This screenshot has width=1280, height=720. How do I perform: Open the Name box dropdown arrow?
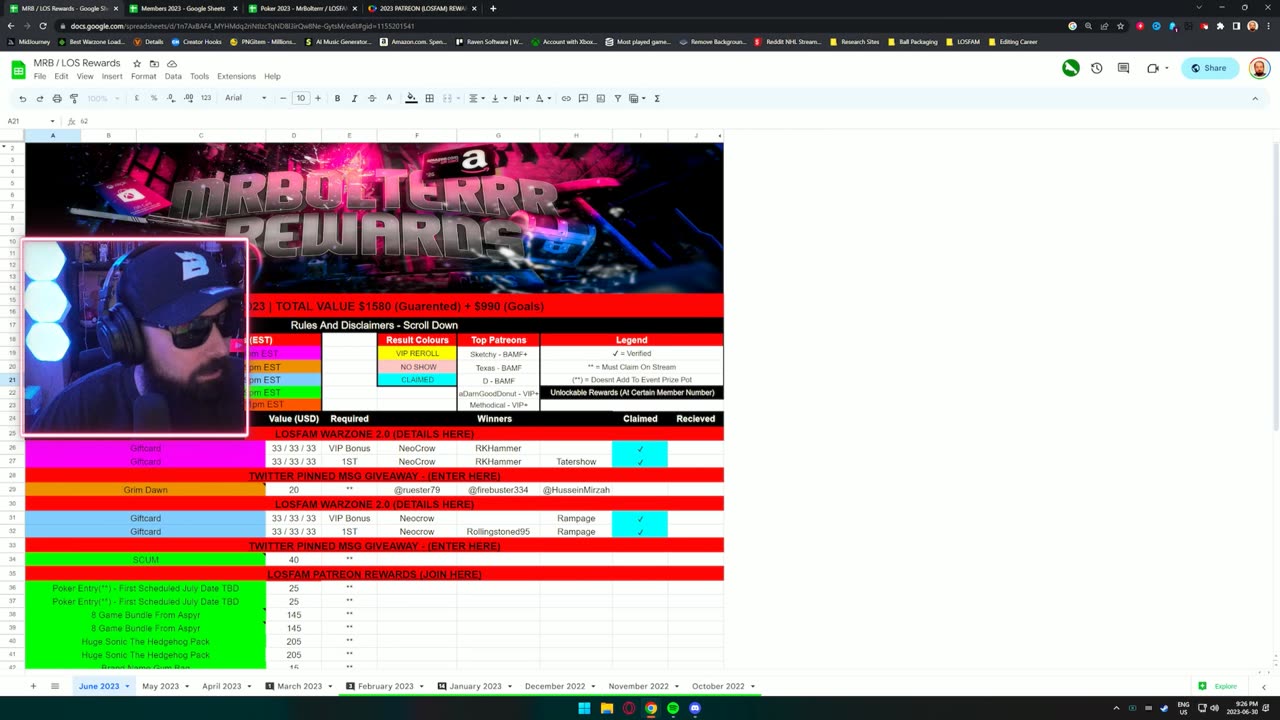click(52, 121)
